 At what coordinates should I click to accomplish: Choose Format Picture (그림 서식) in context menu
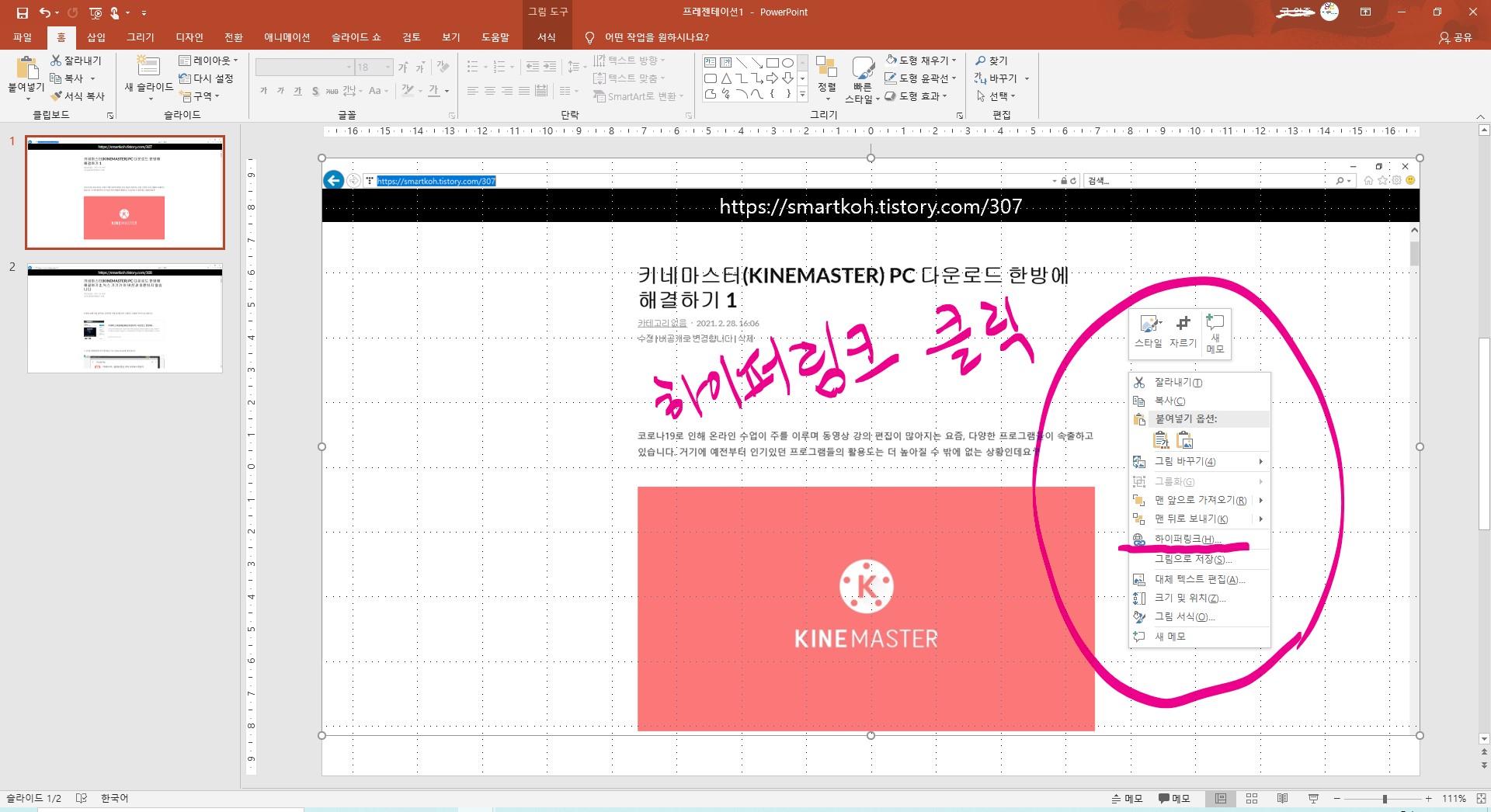point(1200,617)
